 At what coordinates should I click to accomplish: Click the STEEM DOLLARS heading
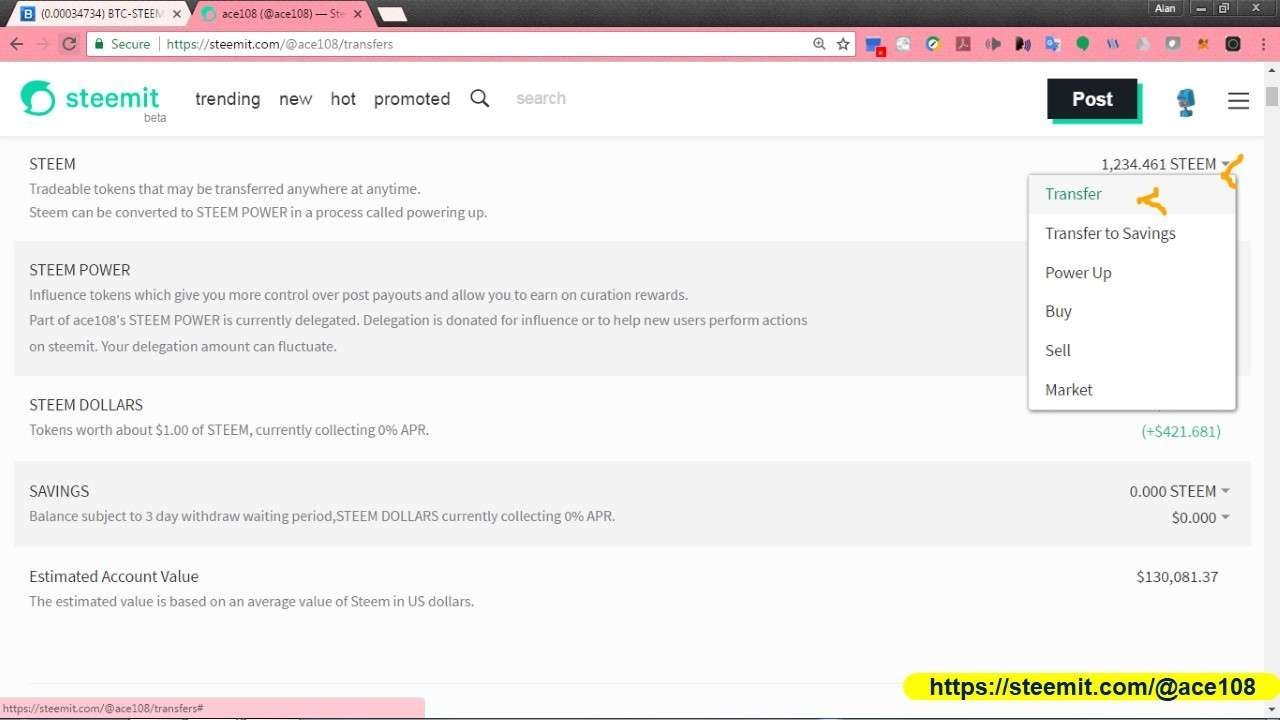(x=86, y=405)
